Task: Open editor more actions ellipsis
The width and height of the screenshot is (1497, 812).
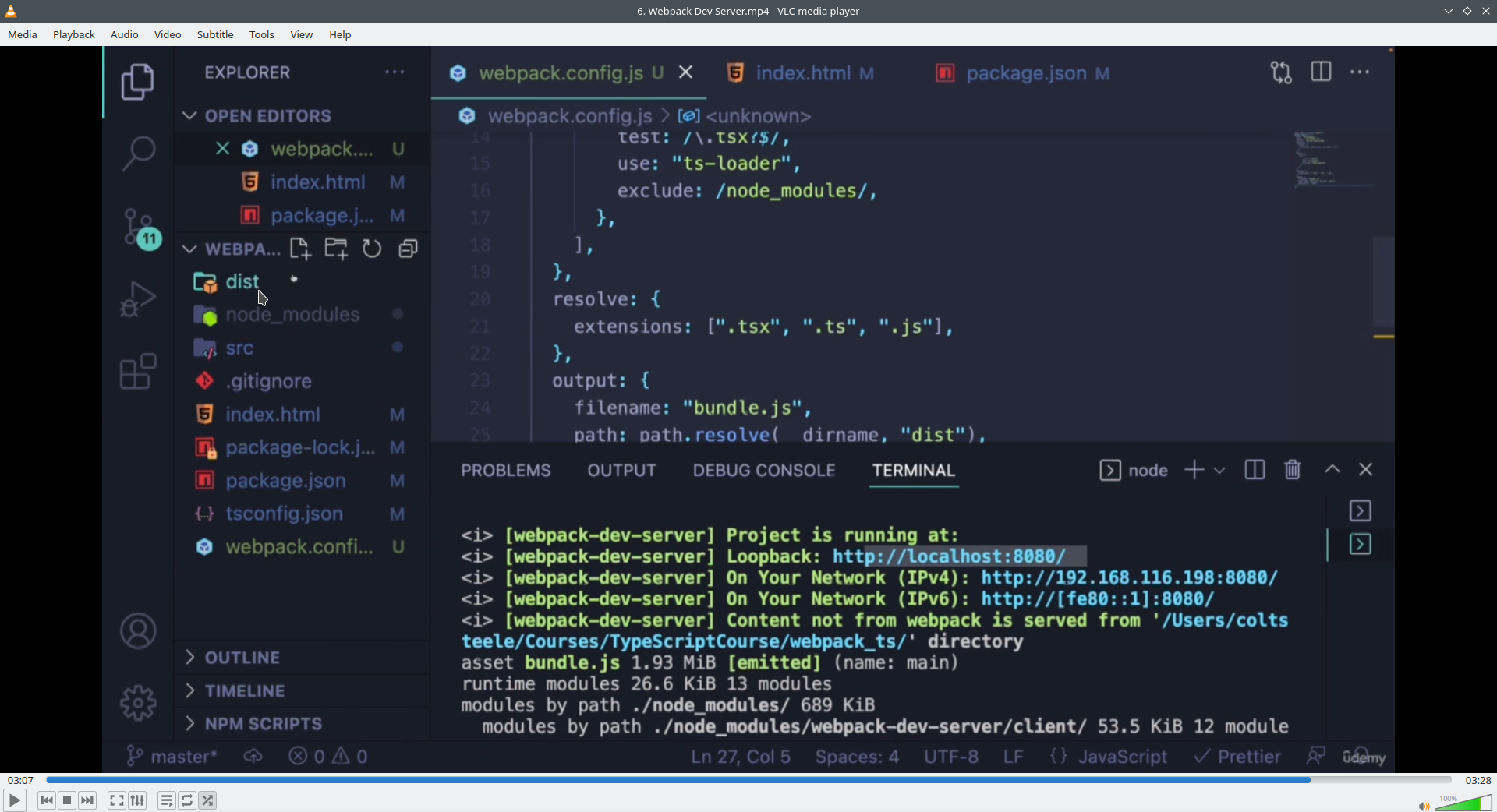Action: pyautogui.click(x=1360, y=72)
